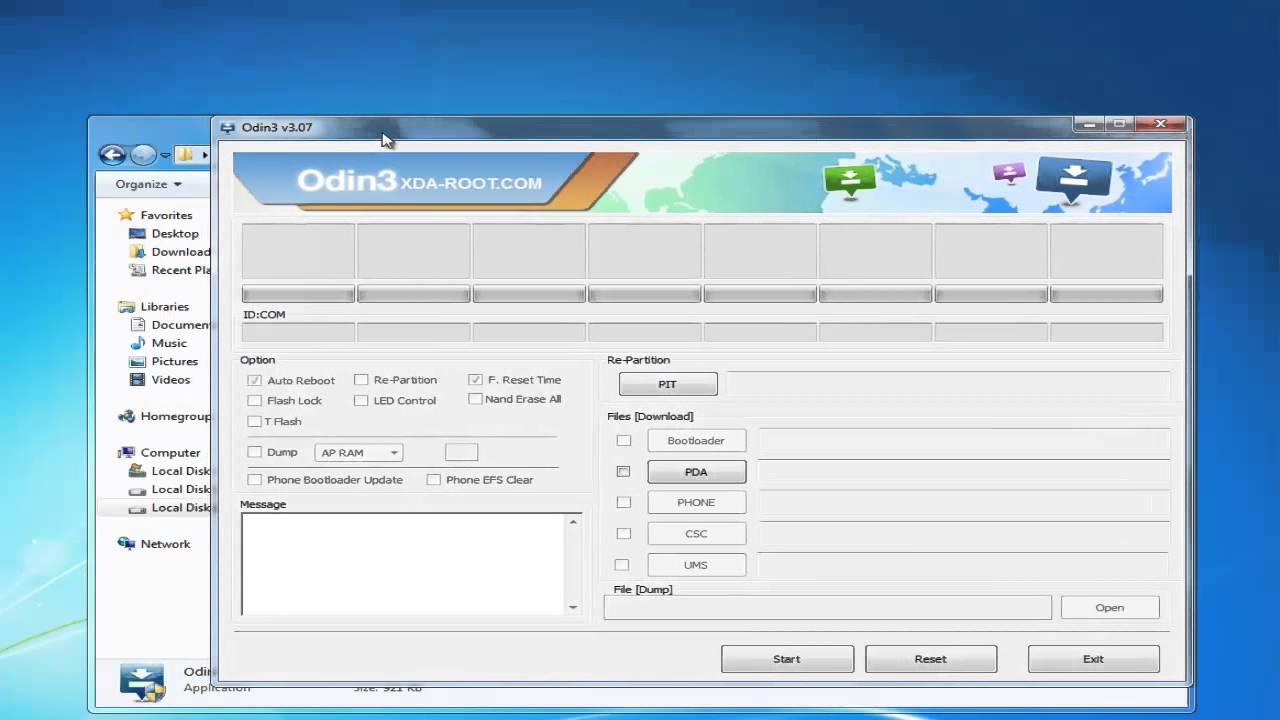Open the Organize menu in Explorer
This screenshot has height=720, width=1280.
click(x=148, y=184)
